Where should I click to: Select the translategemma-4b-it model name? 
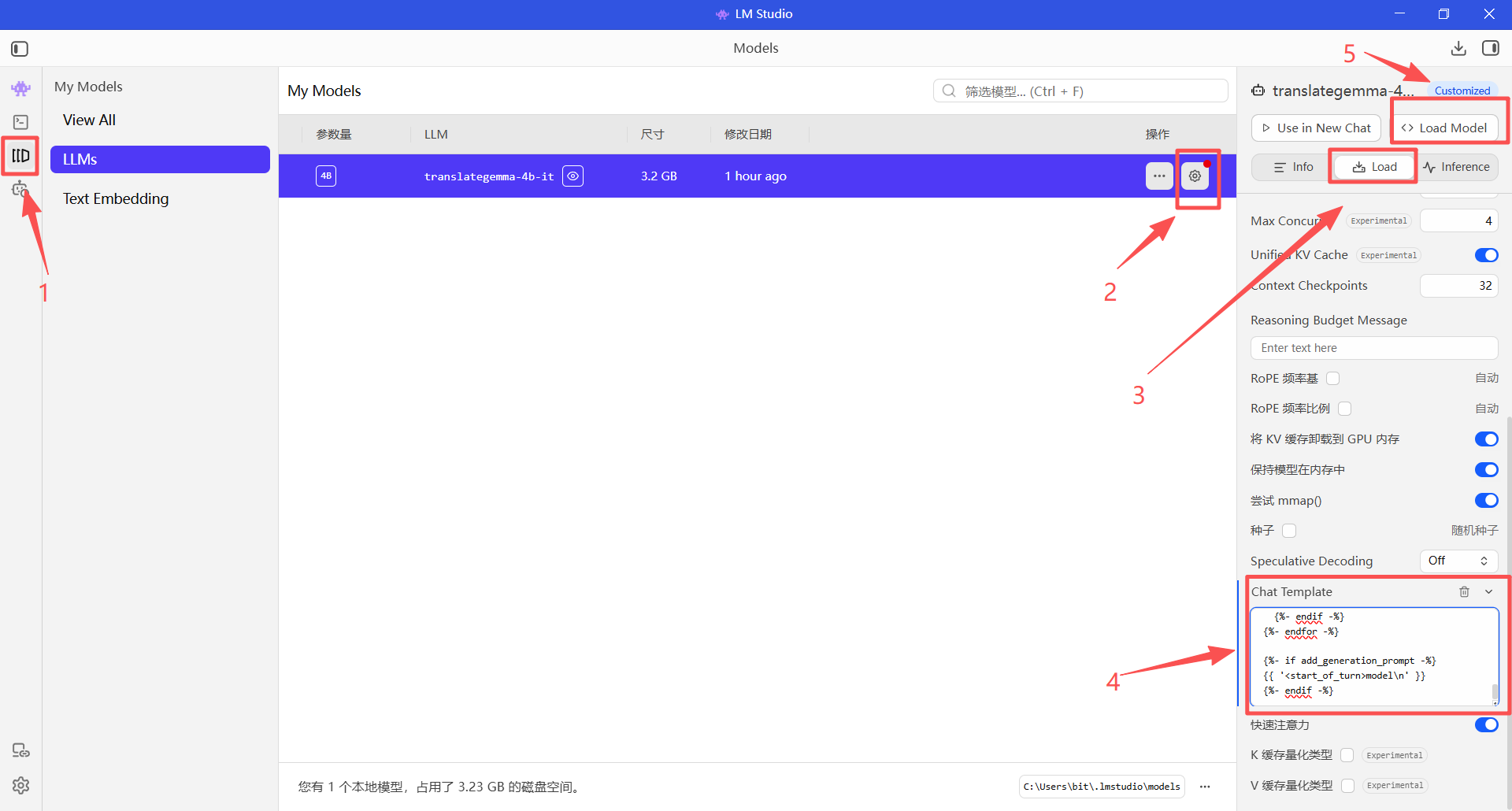point(489,176)
